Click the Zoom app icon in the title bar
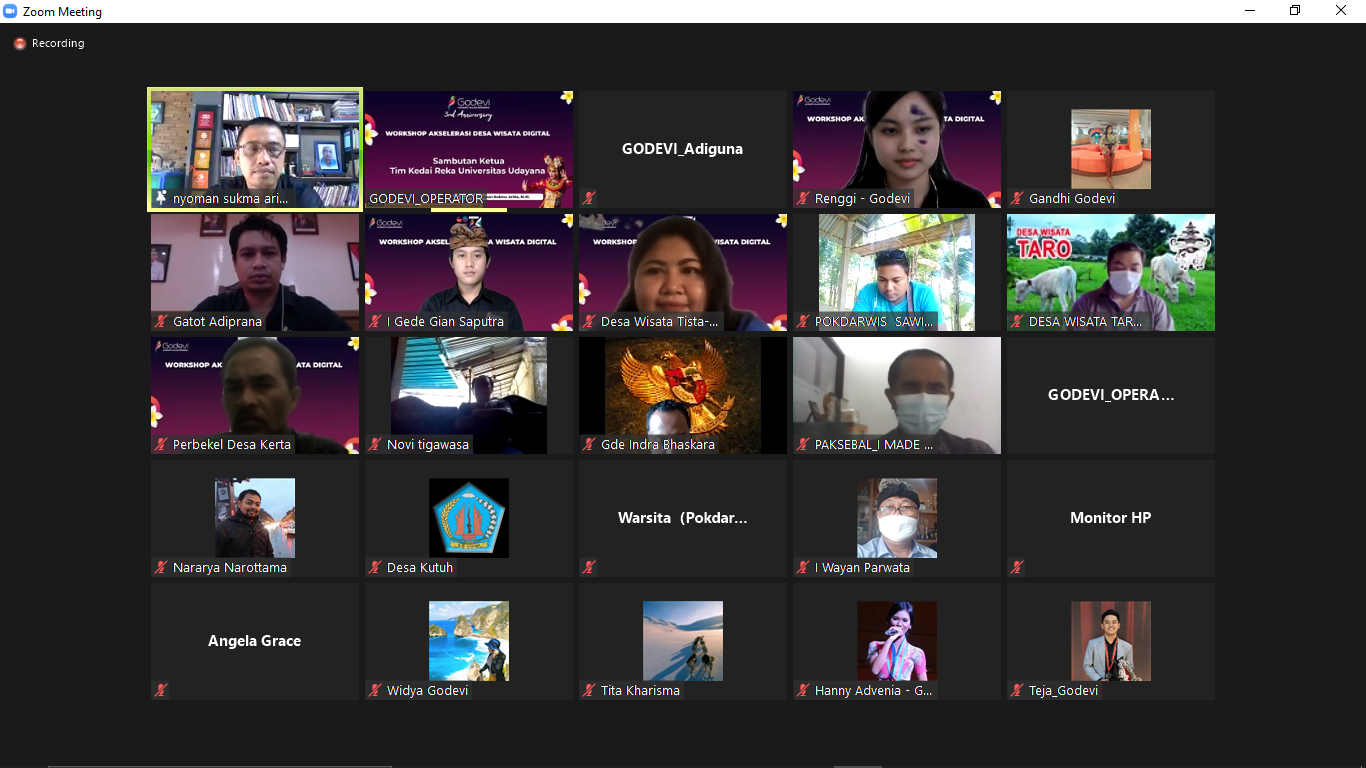Viewport: 1366px width, 768px height. coord(10,11)
